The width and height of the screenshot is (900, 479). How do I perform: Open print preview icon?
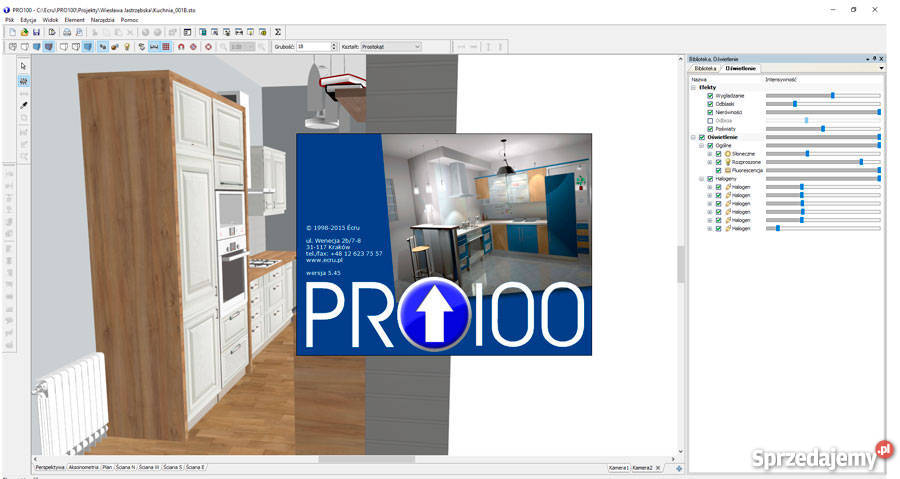[79, 32]
